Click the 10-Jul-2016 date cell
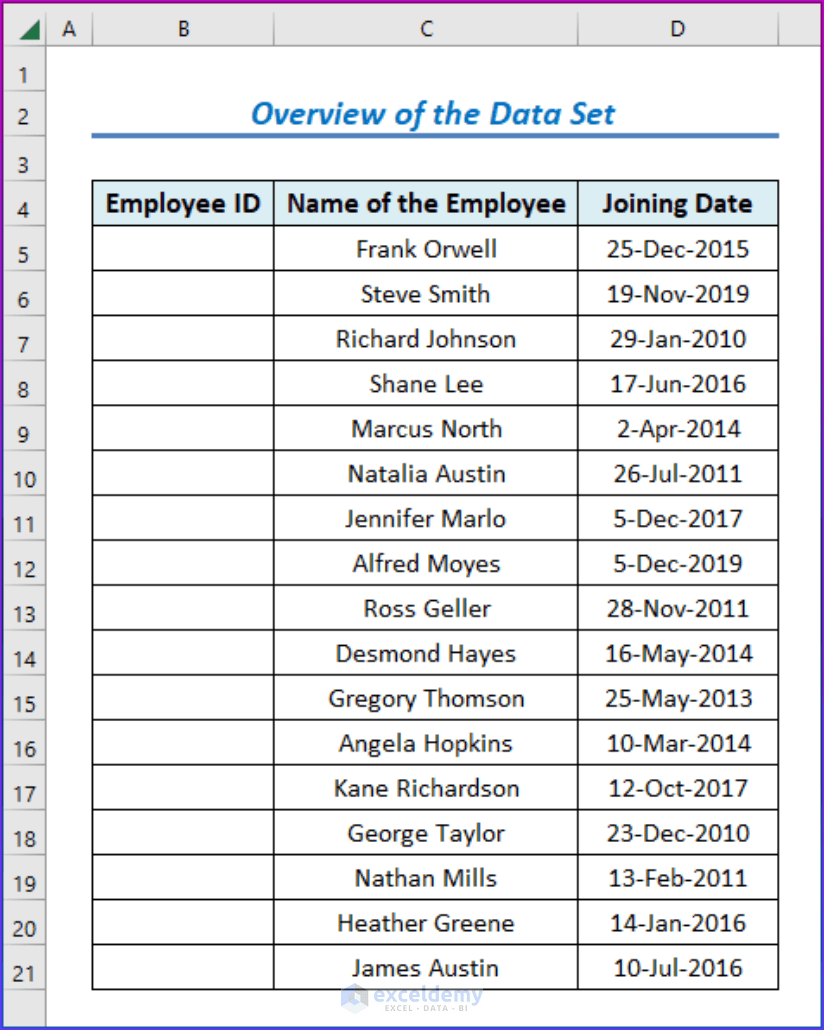 (677, 968)
